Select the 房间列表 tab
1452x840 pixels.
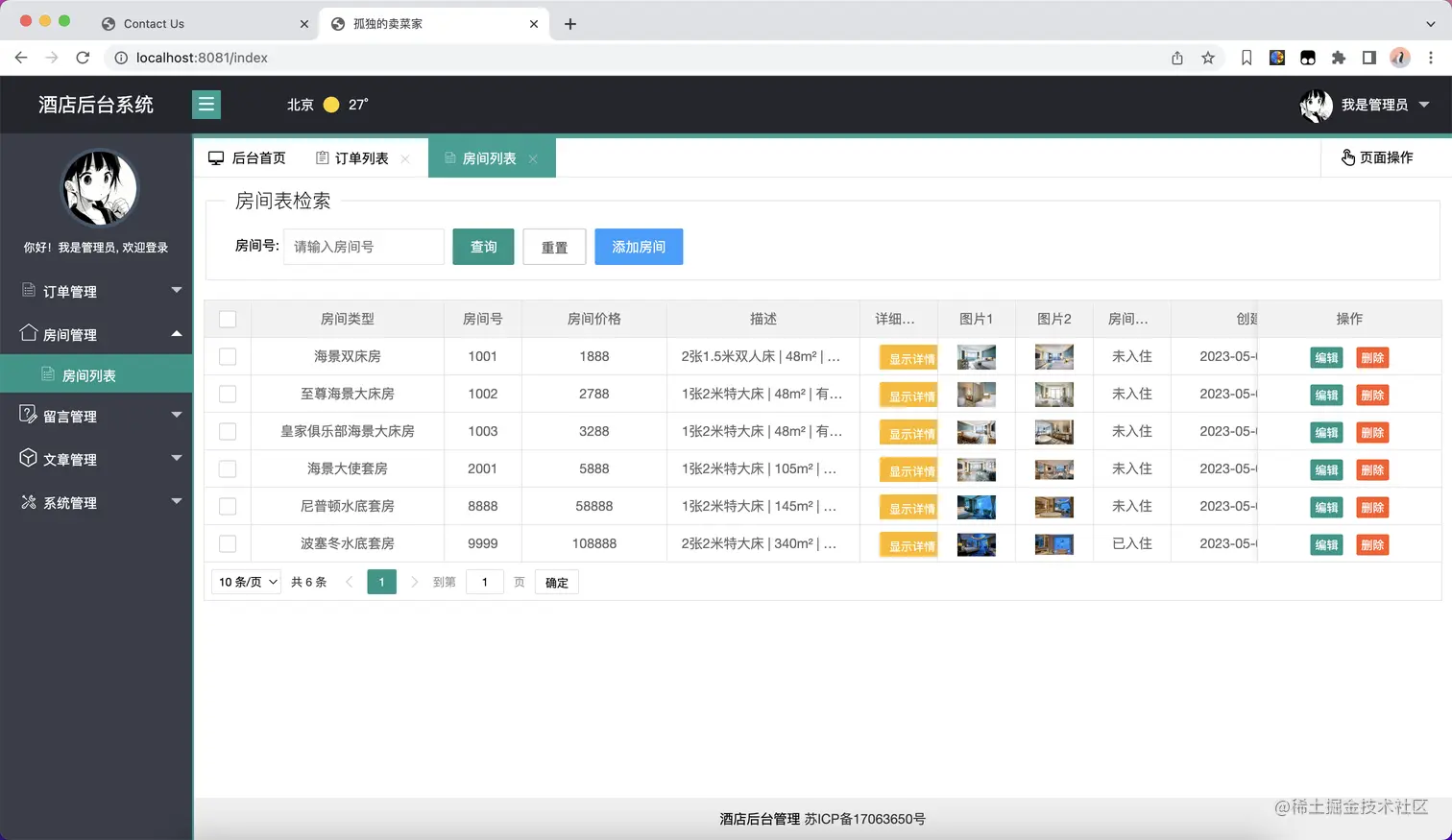[490, 158]
